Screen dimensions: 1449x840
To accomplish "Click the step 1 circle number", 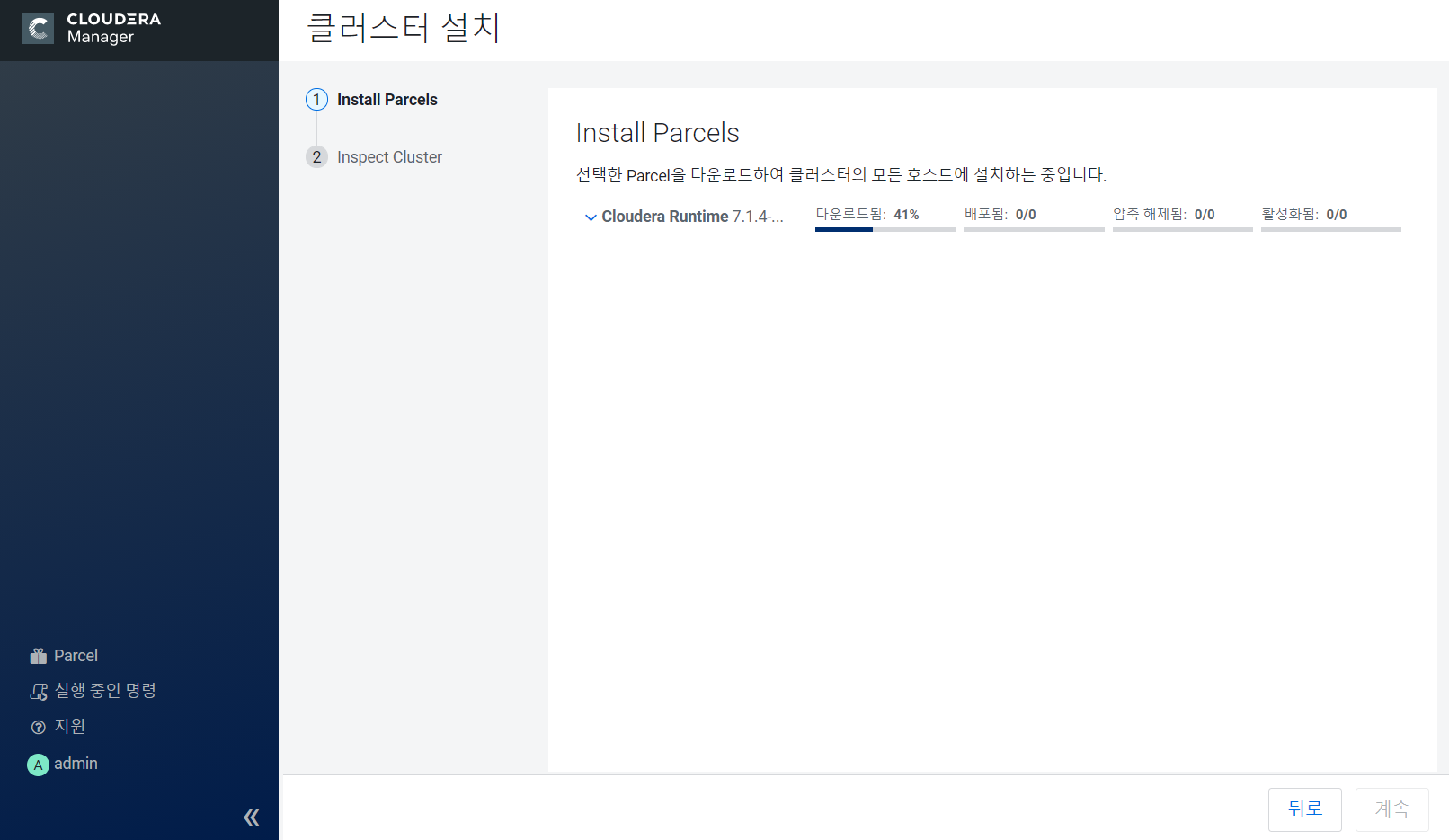I will click(316, 100).
